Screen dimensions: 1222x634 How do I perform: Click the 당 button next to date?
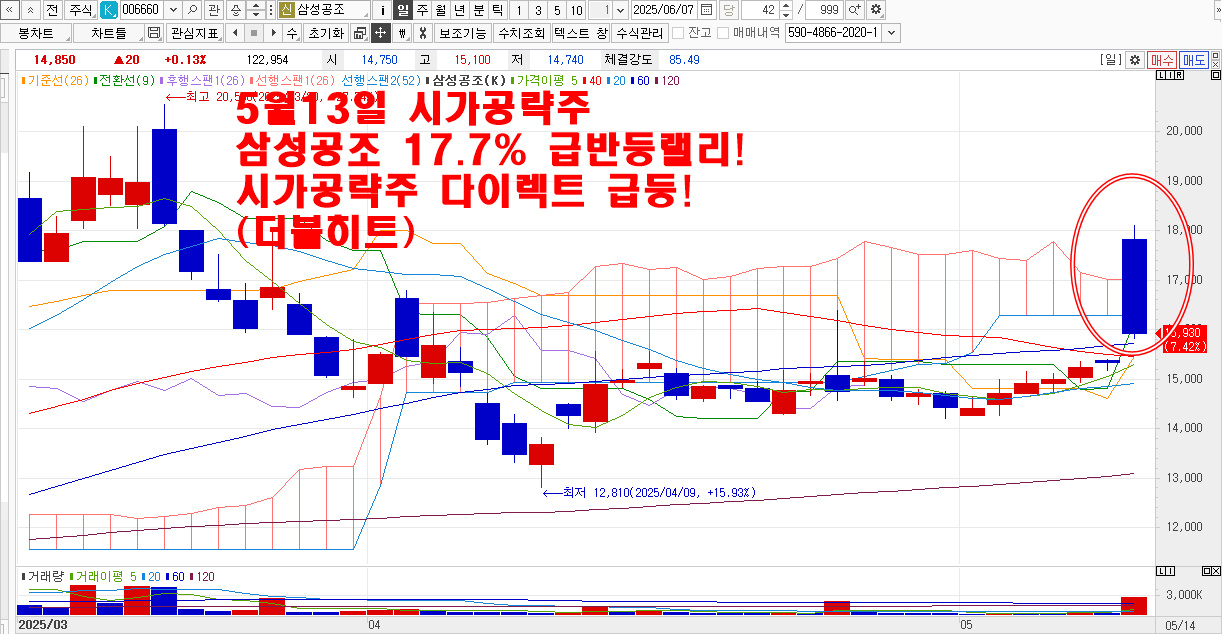pos(728,10)
